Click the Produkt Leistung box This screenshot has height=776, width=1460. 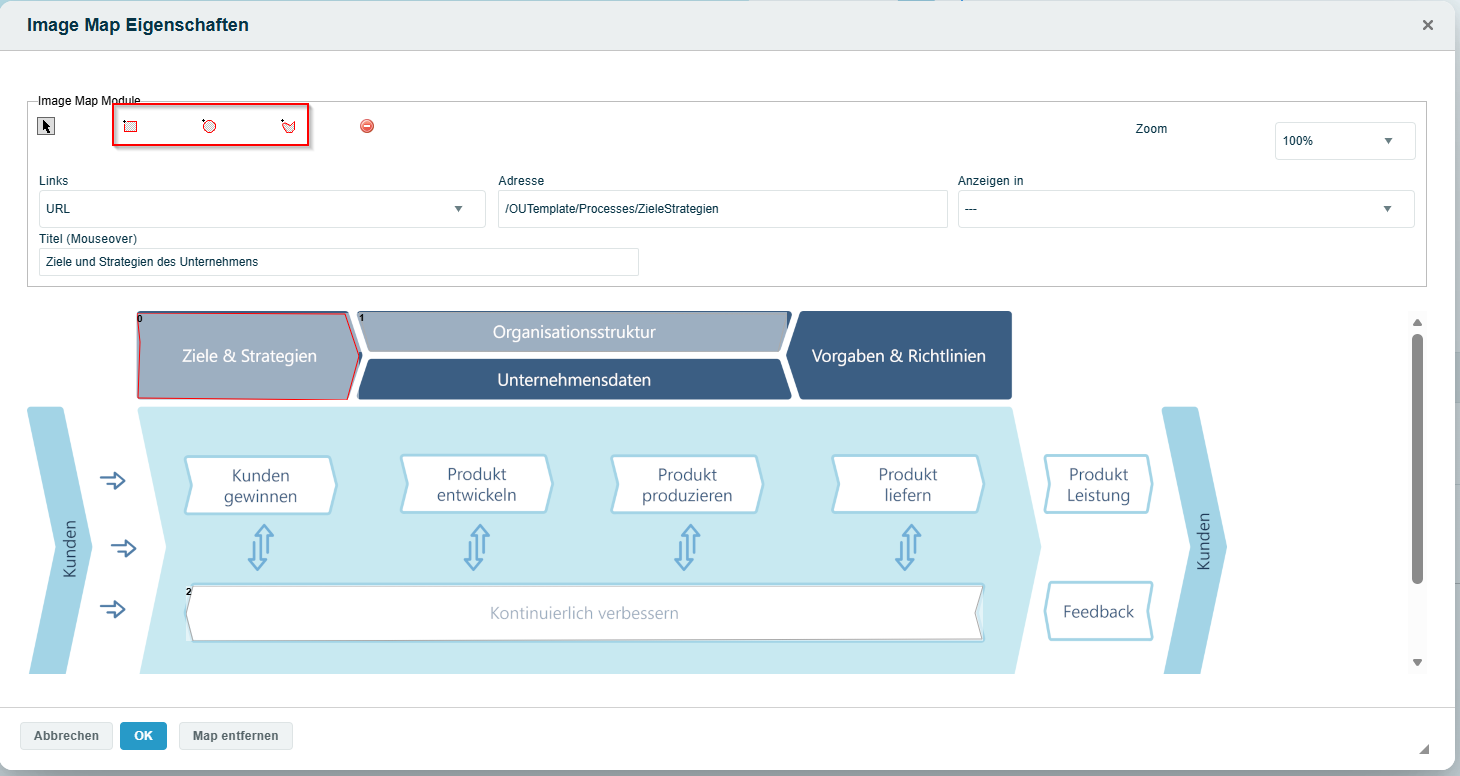point(1098,485)
